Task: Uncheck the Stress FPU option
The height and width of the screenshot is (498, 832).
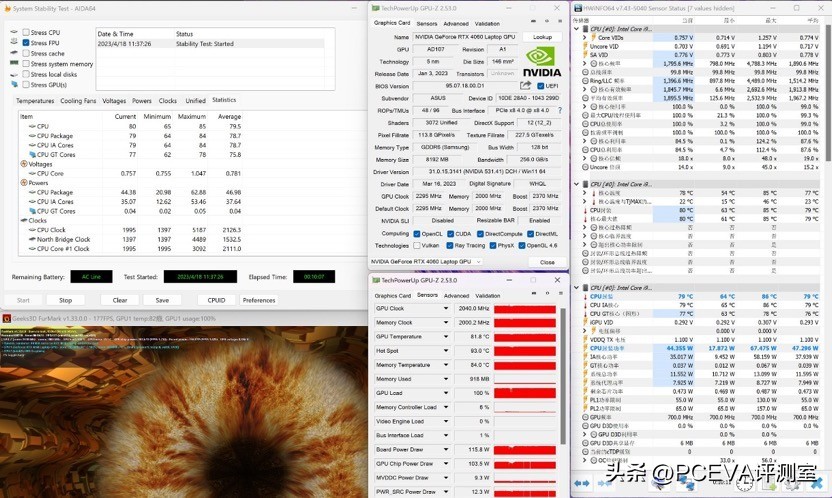Action: [26, 43]
